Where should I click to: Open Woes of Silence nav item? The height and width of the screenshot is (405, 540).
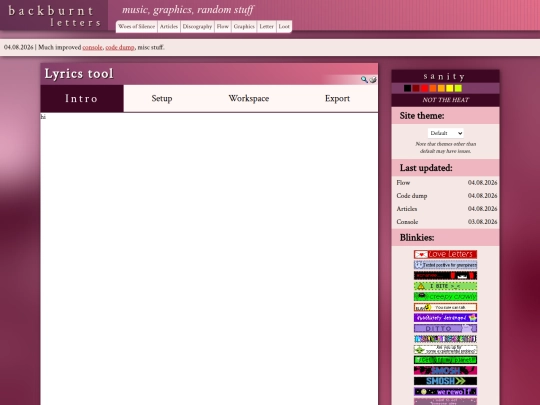point(136,27)
